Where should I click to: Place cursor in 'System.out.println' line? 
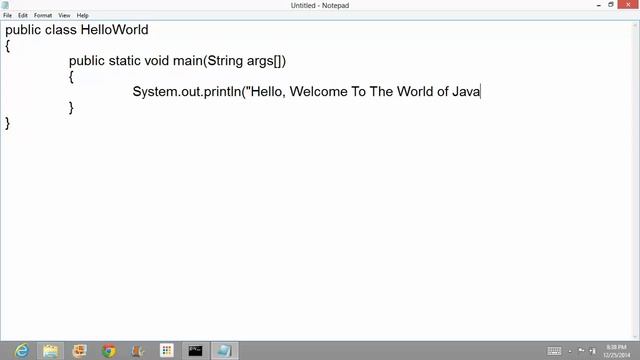point(307,91)
